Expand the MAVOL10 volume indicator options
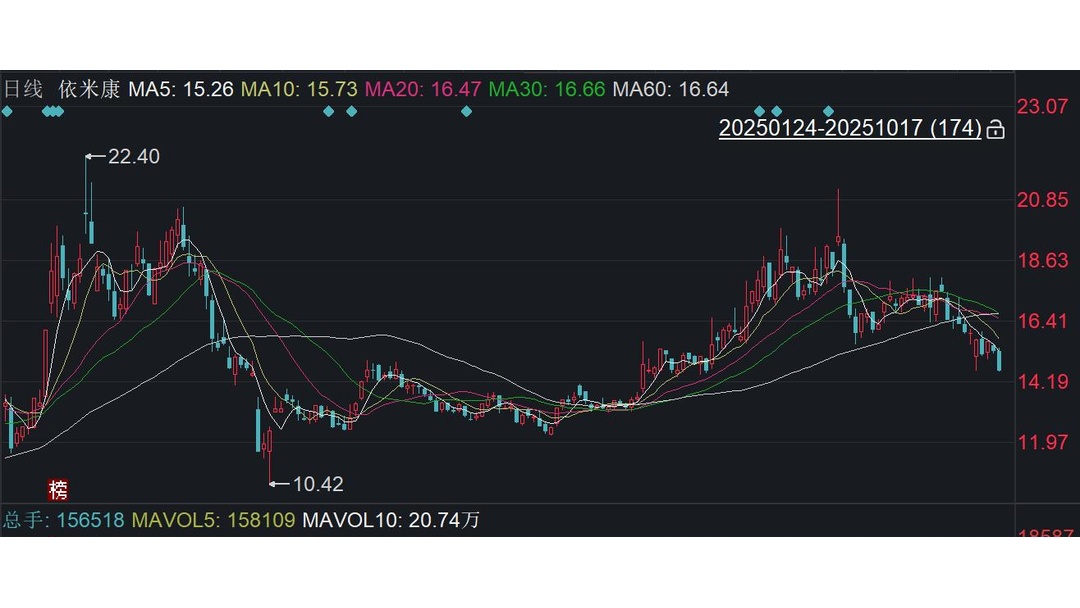The height and width of the screenshot is (608, 1080). [x=392, y=521]
